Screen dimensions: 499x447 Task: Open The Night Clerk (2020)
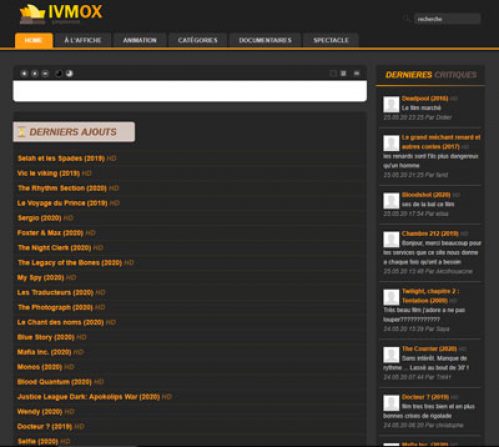[54, 248]
